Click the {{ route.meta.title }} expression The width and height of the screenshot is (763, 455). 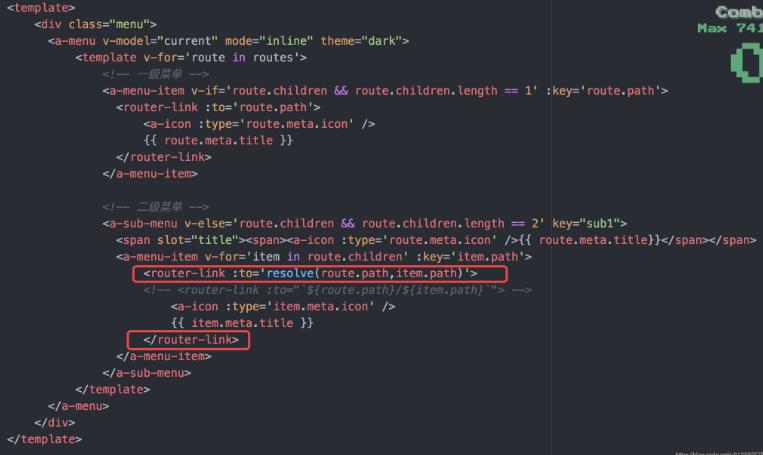click(218, 140)
